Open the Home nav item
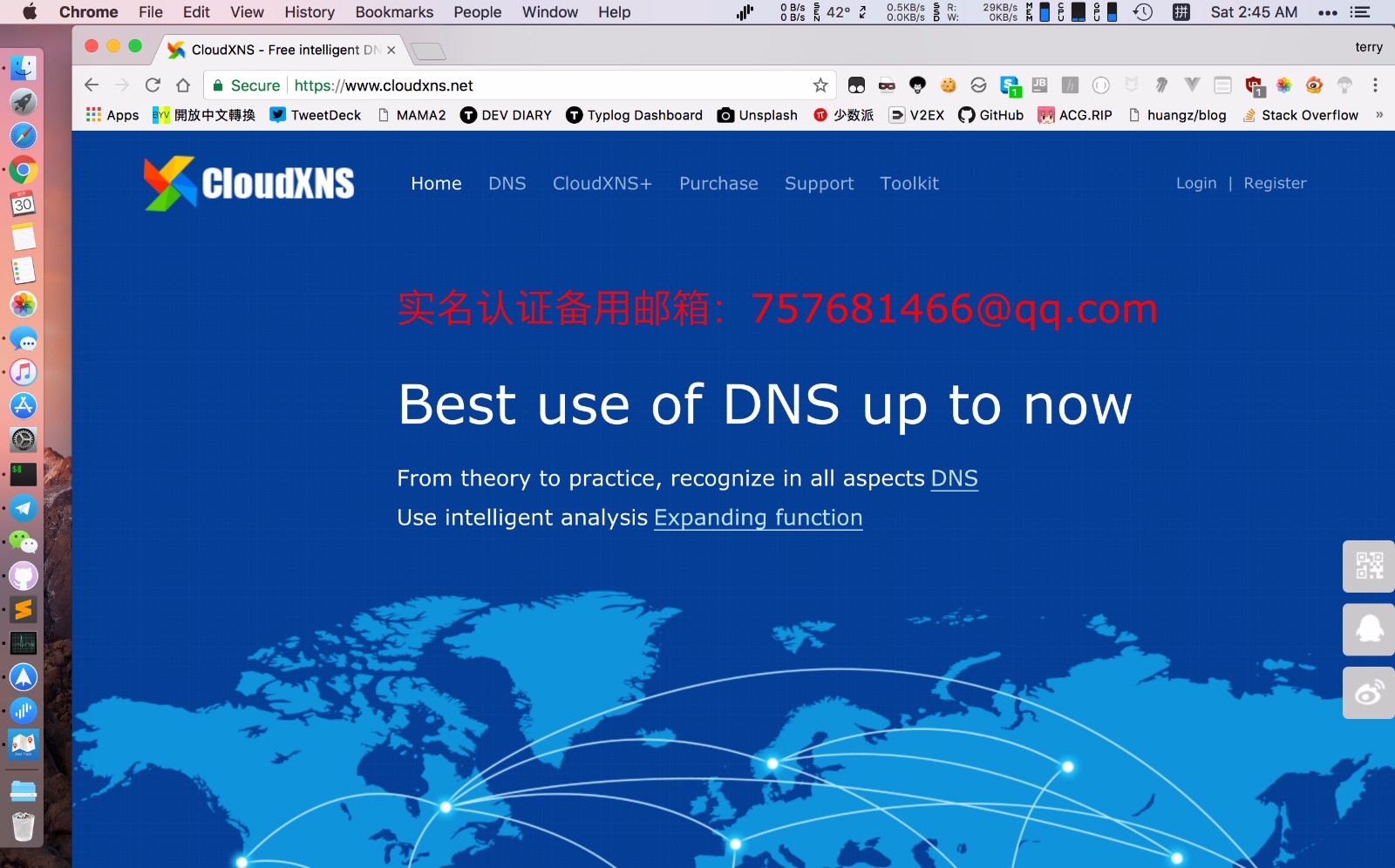The width and height of the screenshot is (1395, 868). click(x=436, y=183)
